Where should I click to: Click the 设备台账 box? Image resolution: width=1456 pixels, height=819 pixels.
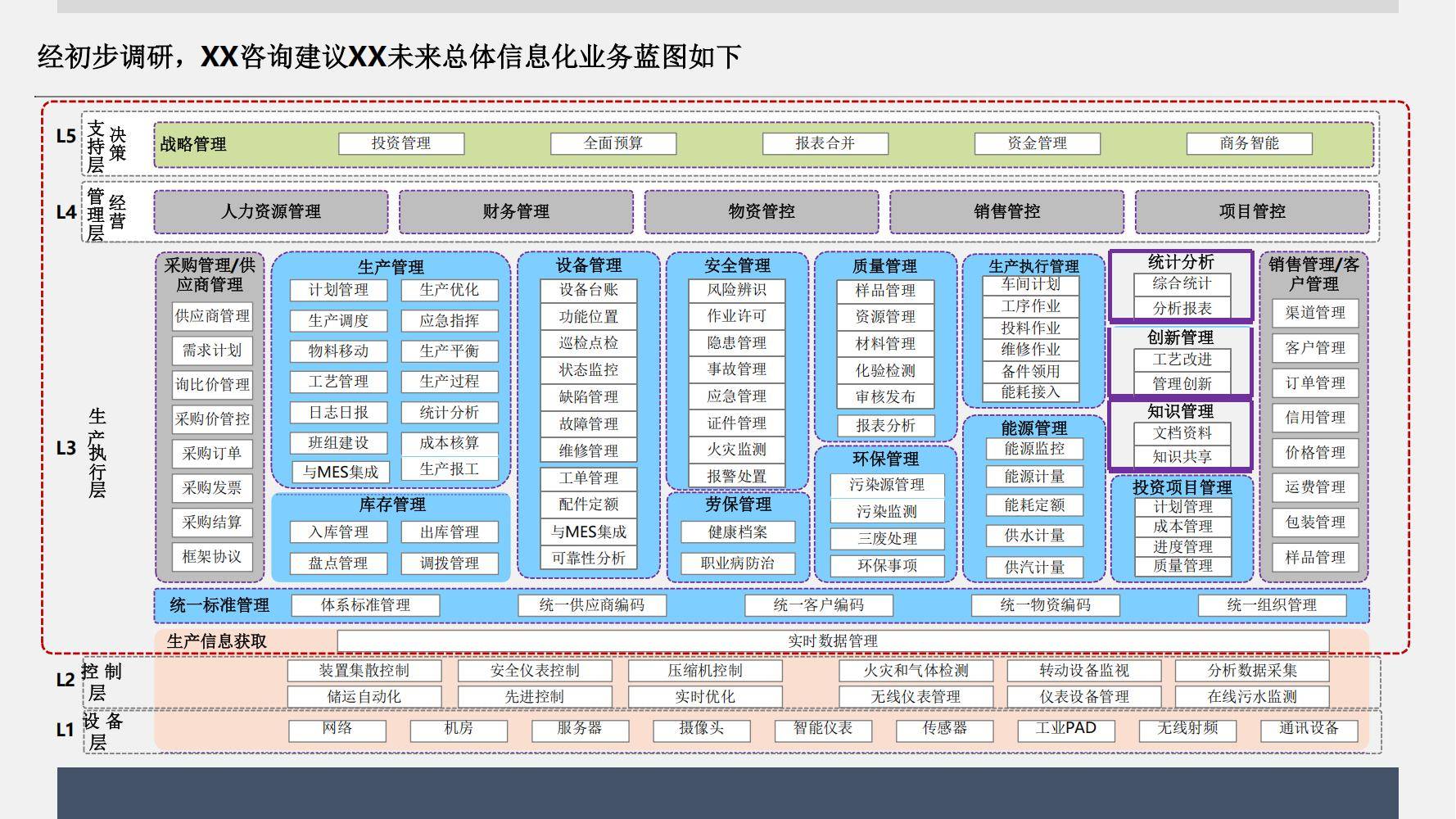pyautogui.click(x=589, y=290)
